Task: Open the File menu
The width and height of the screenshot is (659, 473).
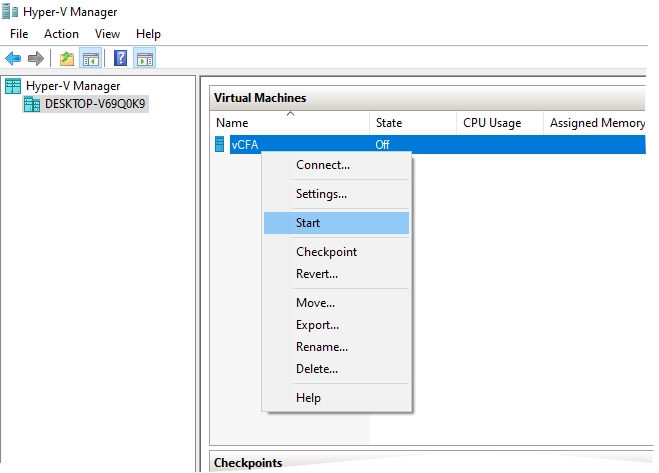Action: click(19, 34)
